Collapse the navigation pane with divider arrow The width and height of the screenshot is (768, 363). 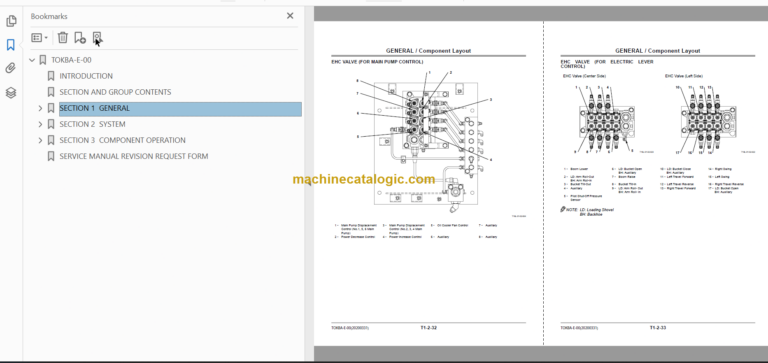coord(309,182)
